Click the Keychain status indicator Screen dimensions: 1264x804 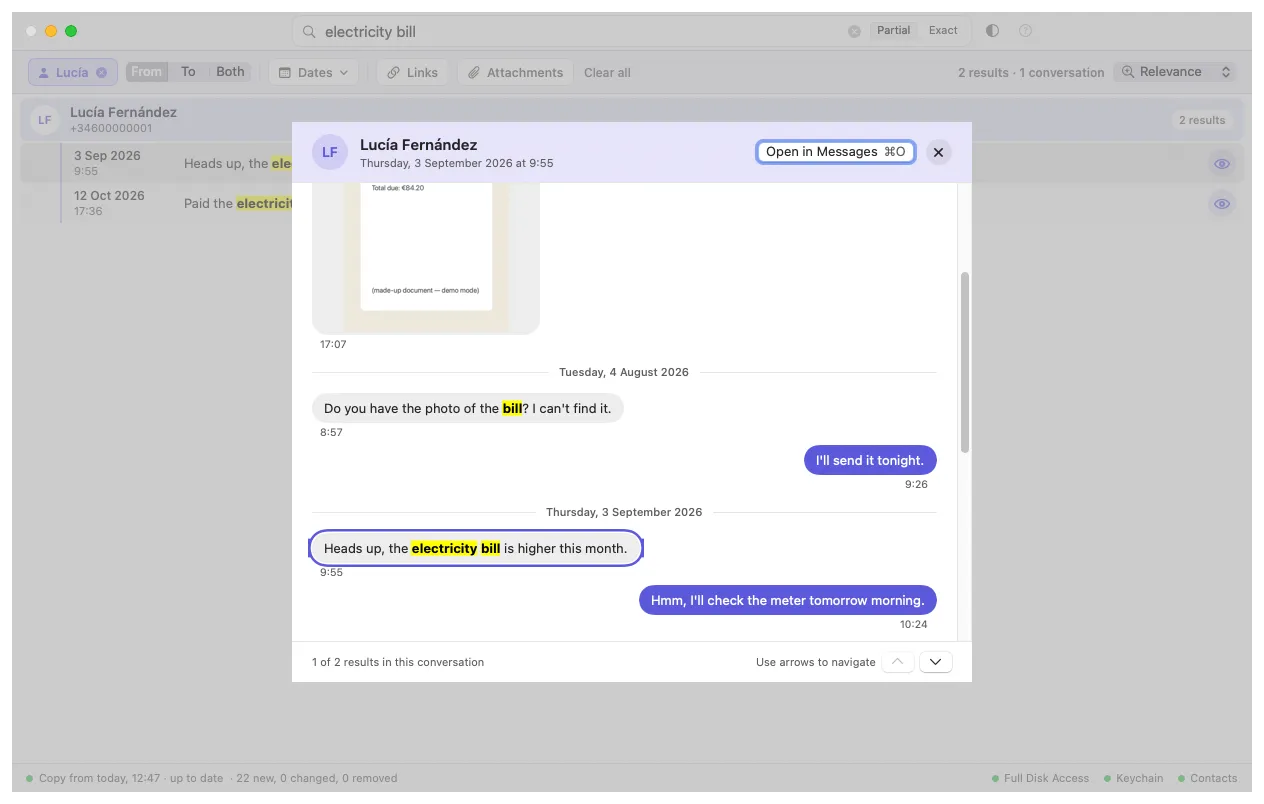point(1133,778)
